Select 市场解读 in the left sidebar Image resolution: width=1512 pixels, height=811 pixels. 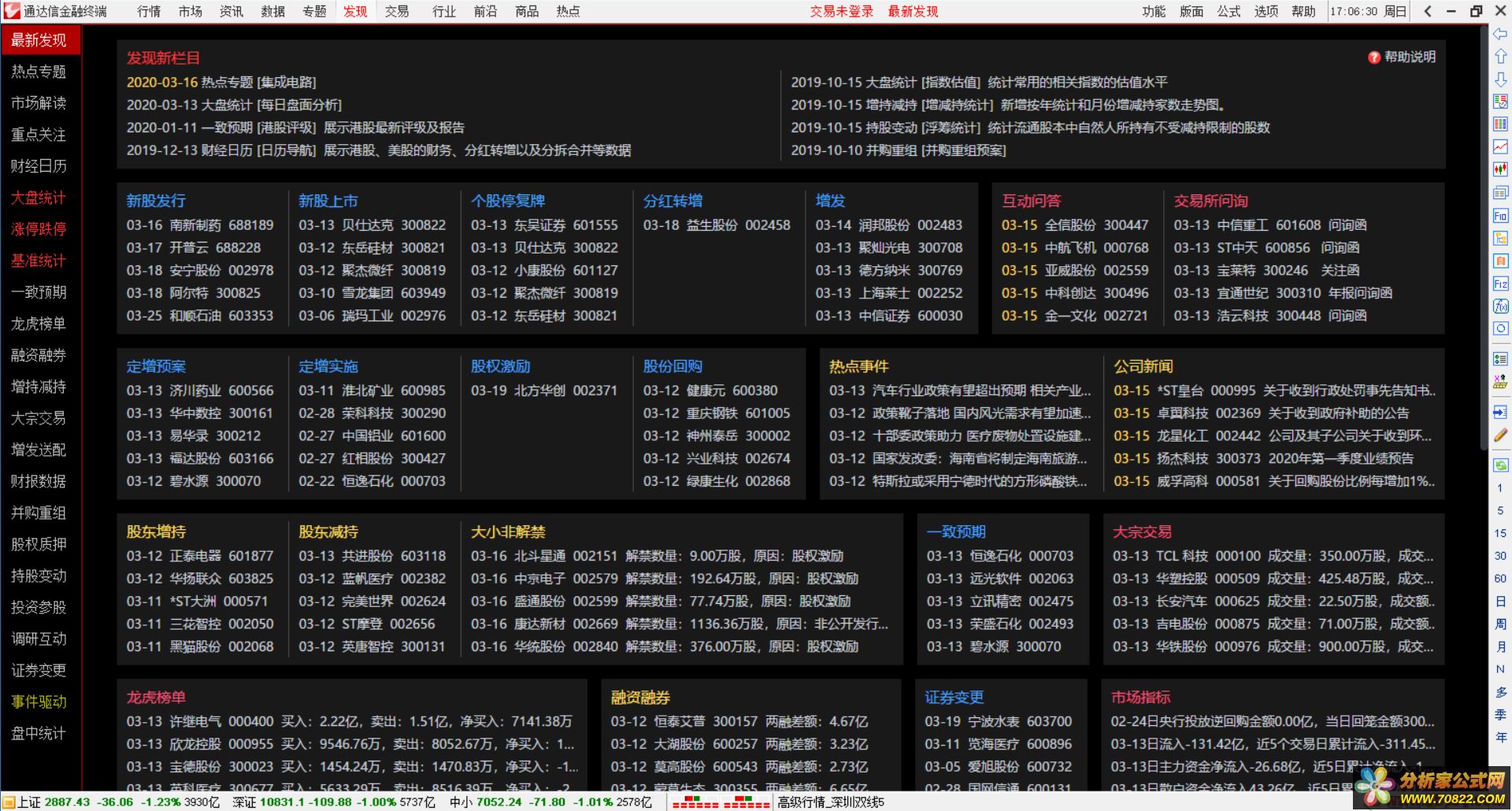click(39, 103)
